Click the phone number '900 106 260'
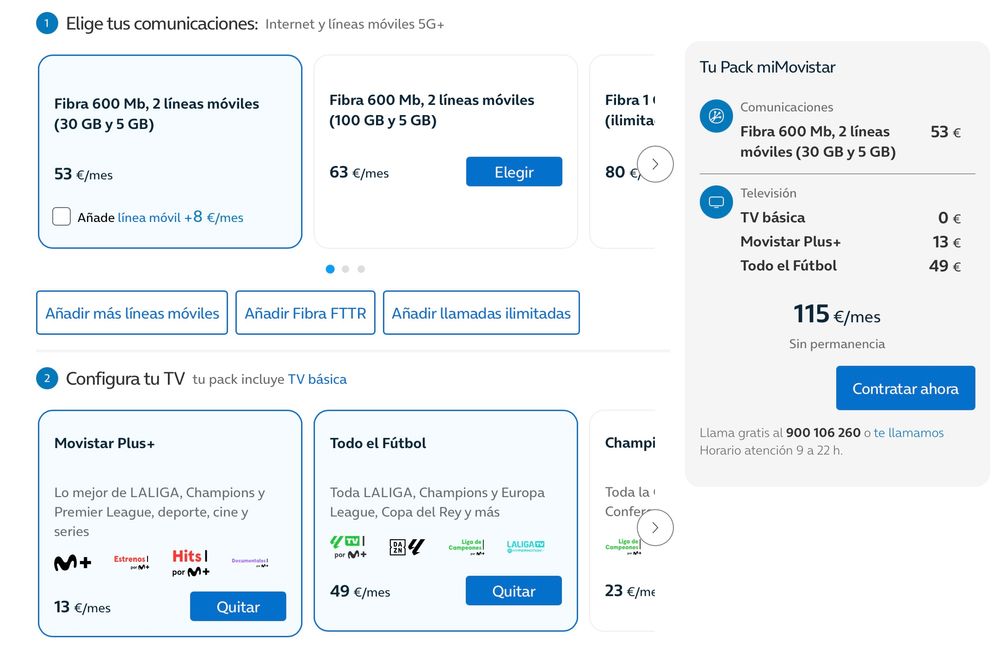 pos(823,433)
